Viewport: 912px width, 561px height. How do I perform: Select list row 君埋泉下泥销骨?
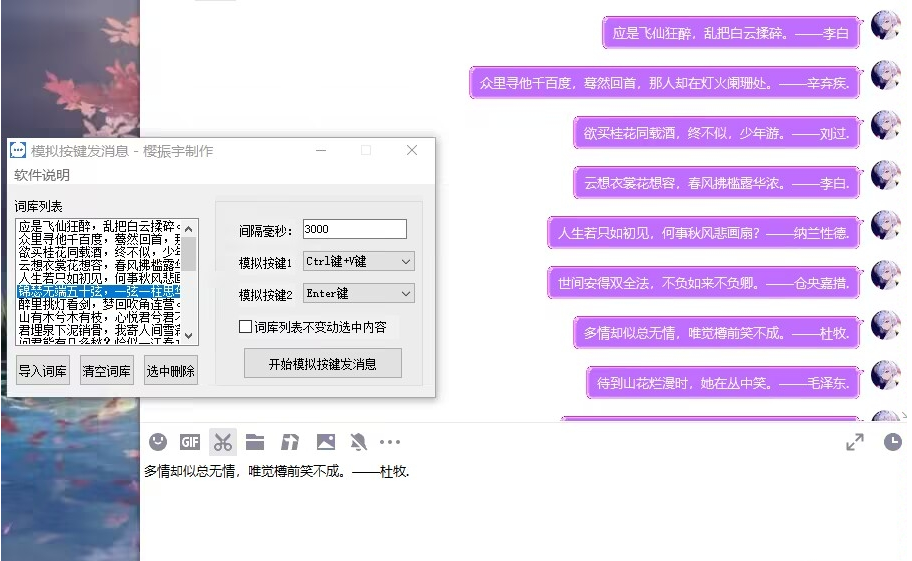99,331
